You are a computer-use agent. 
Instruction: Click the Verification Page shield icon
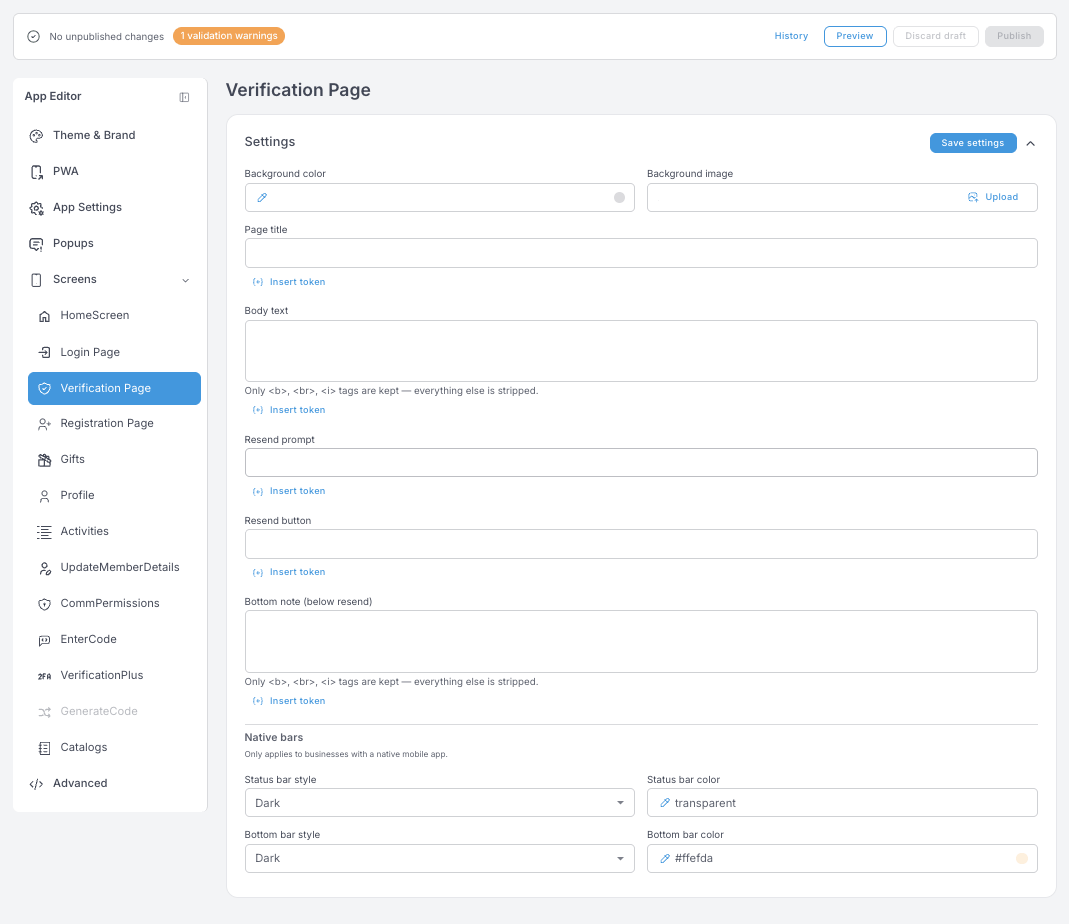[44, 388]
